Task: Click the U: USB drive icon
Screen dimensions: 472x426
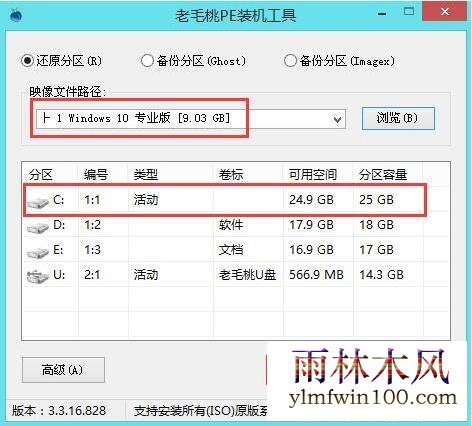Action: click(38, 277)
